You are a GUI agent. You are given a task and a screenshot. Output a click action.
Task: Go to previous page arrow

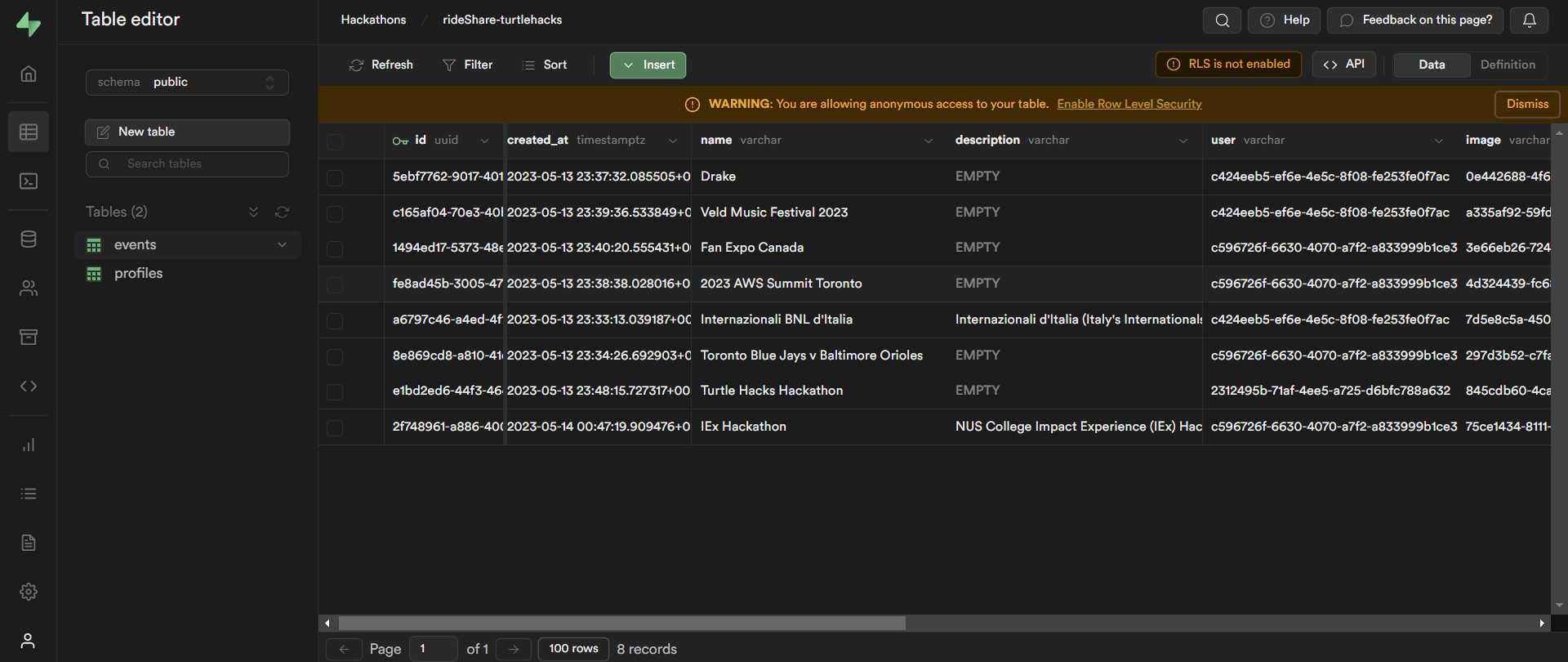pyautogui.click(x=344, y=649)
